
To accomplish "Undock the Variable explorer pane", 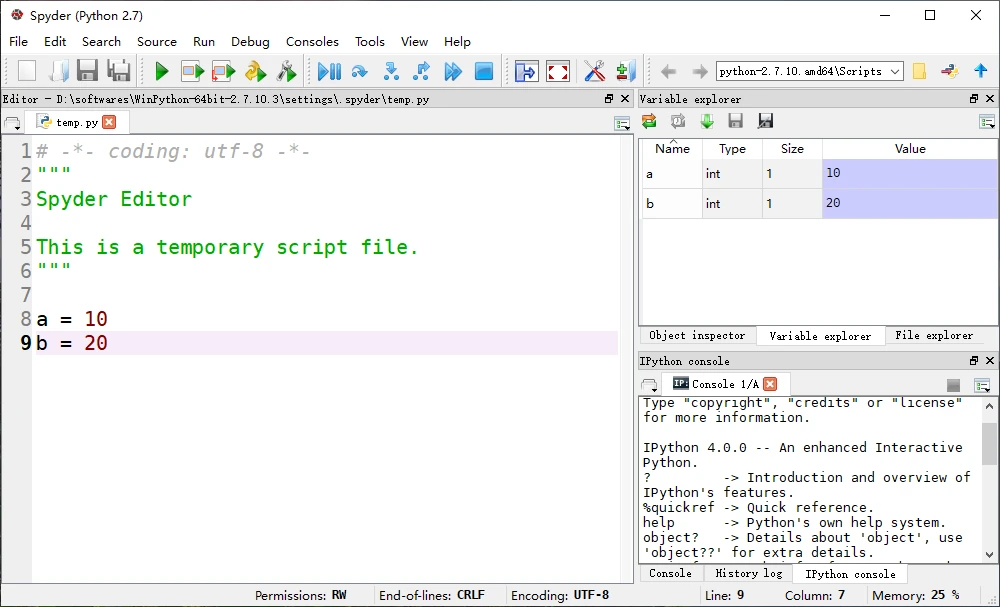I will pos(974,99).
